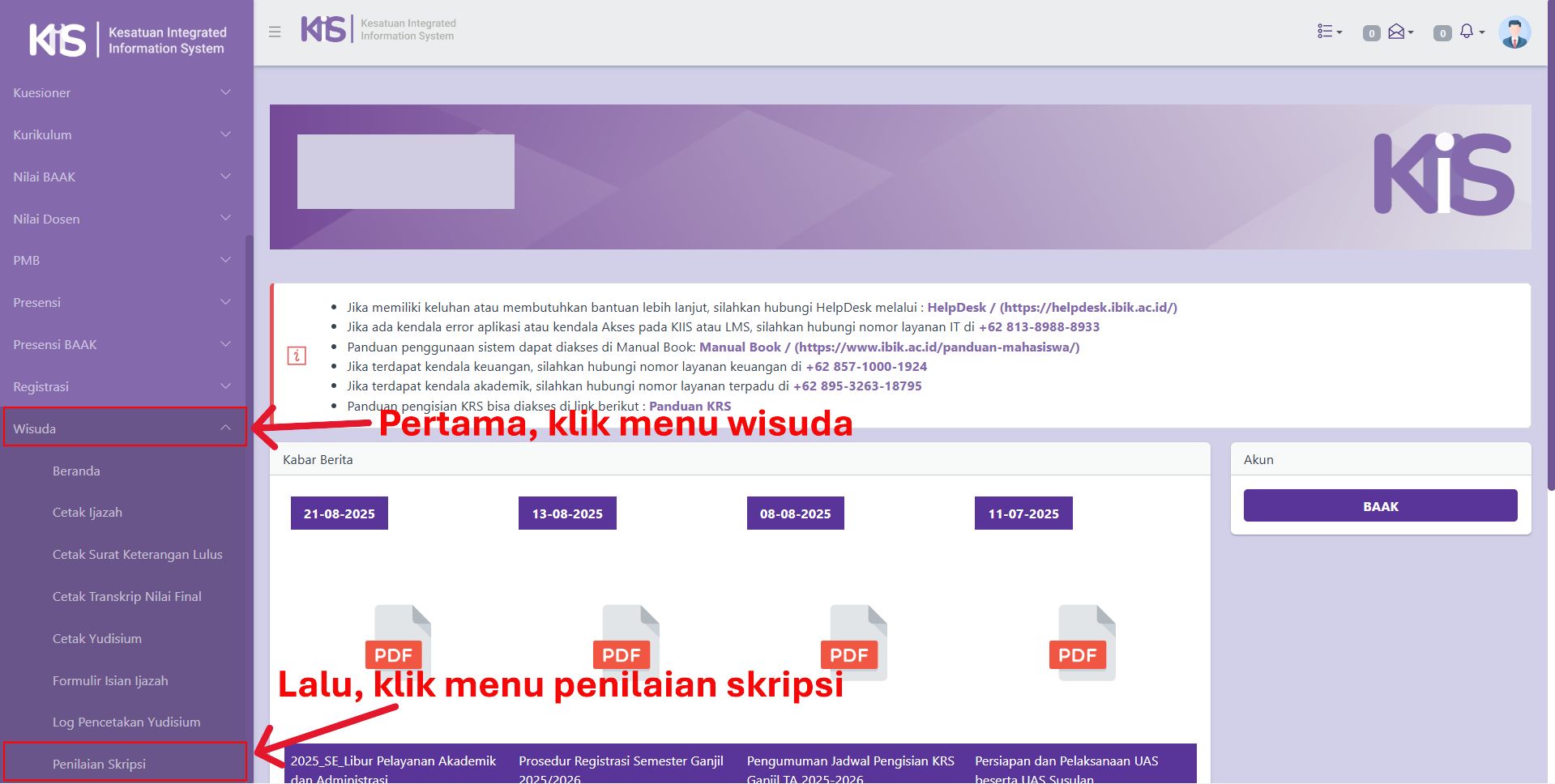Click the KIIS logo in top header
1555x784 pixels.
pyautogui.click(x=378, y=30)
